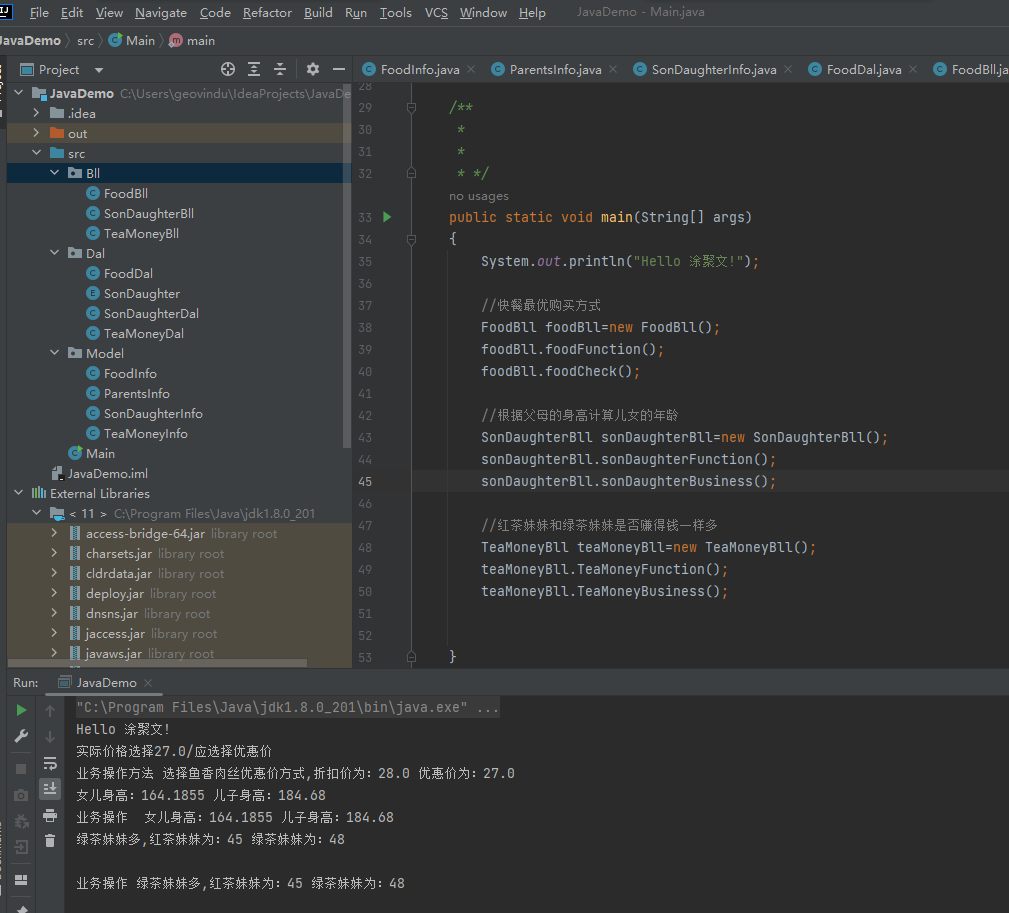
Task: Click the green Rerun button in Run panel
Action: click(x=21, y=710)
